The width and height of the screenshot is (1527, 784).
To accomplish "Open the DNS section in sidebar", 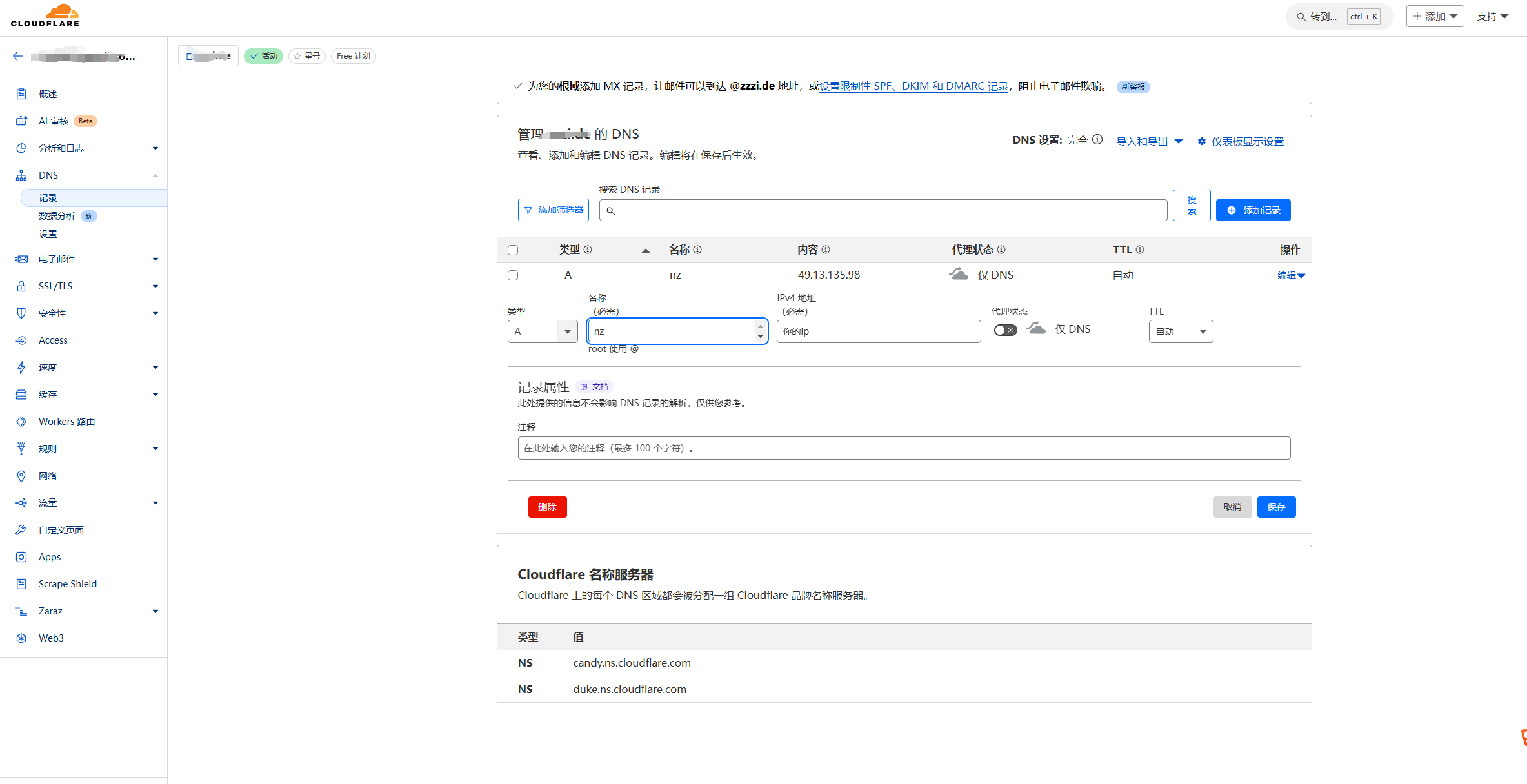I will click(48, 175).
